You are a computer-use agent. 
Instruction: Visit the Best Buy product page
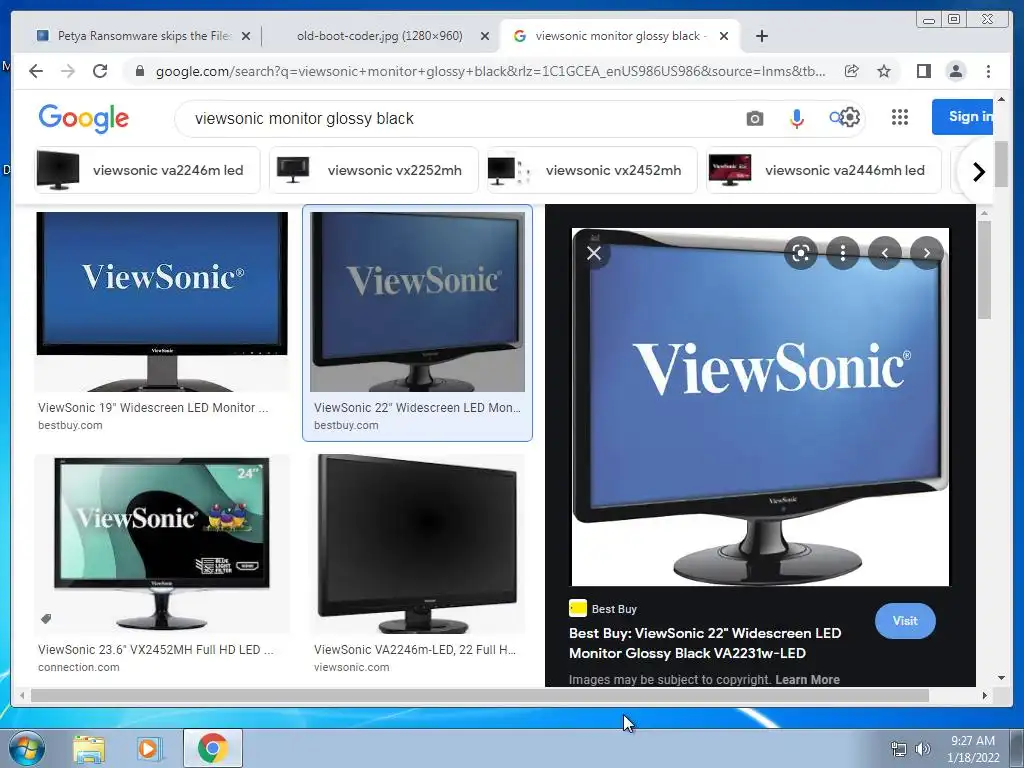tap(905, 621)
